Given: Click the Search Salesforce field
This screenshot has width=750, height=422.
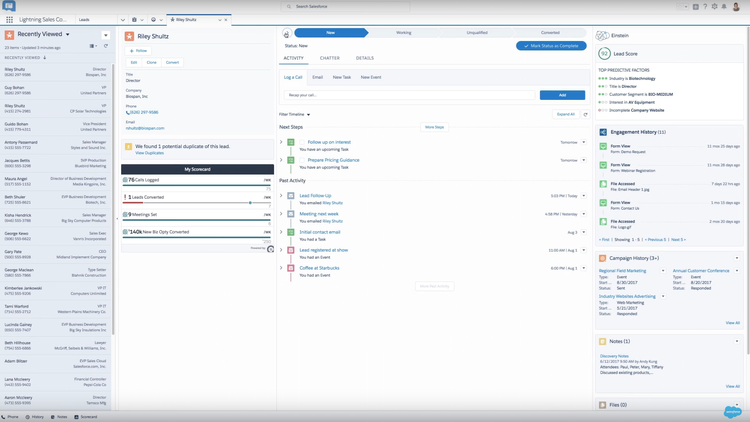Looking at the screenshot, I should point(345,7).
